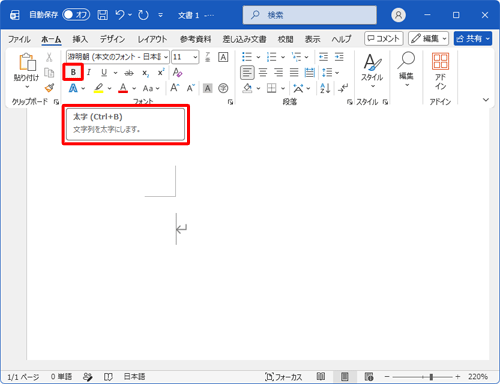Viewport: 500px width, 384px height.
Task: Click Increase Font Size icon
Action: tap(175, 88)
